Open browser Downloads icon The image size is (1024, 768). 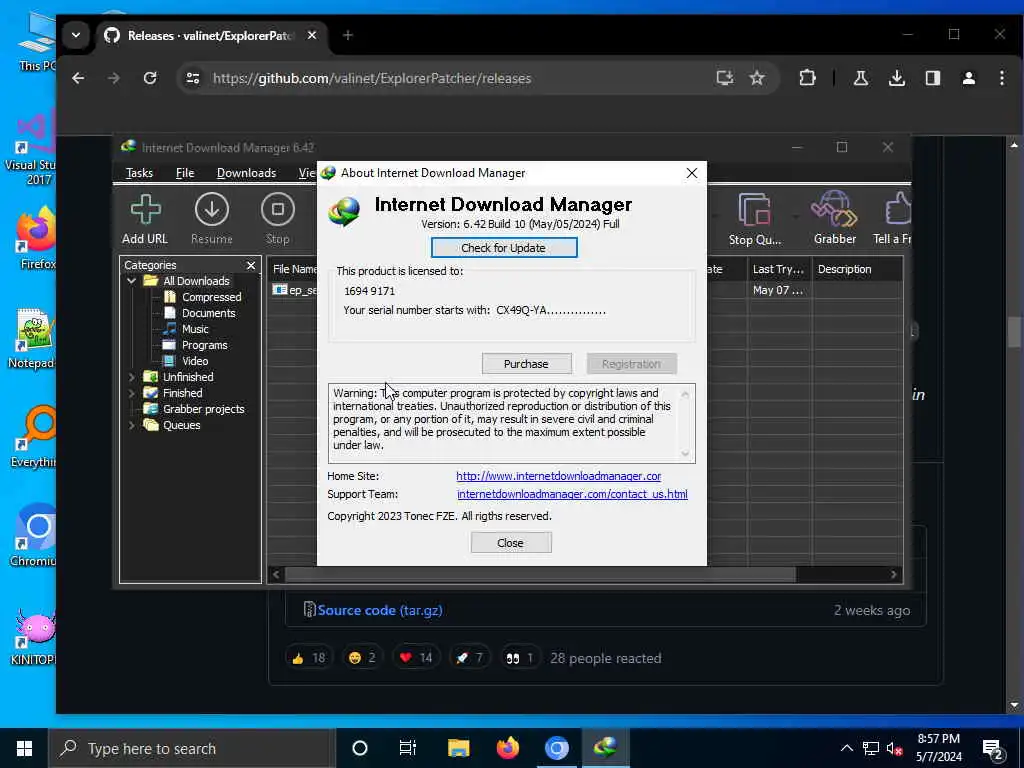(x=897, y=78)
